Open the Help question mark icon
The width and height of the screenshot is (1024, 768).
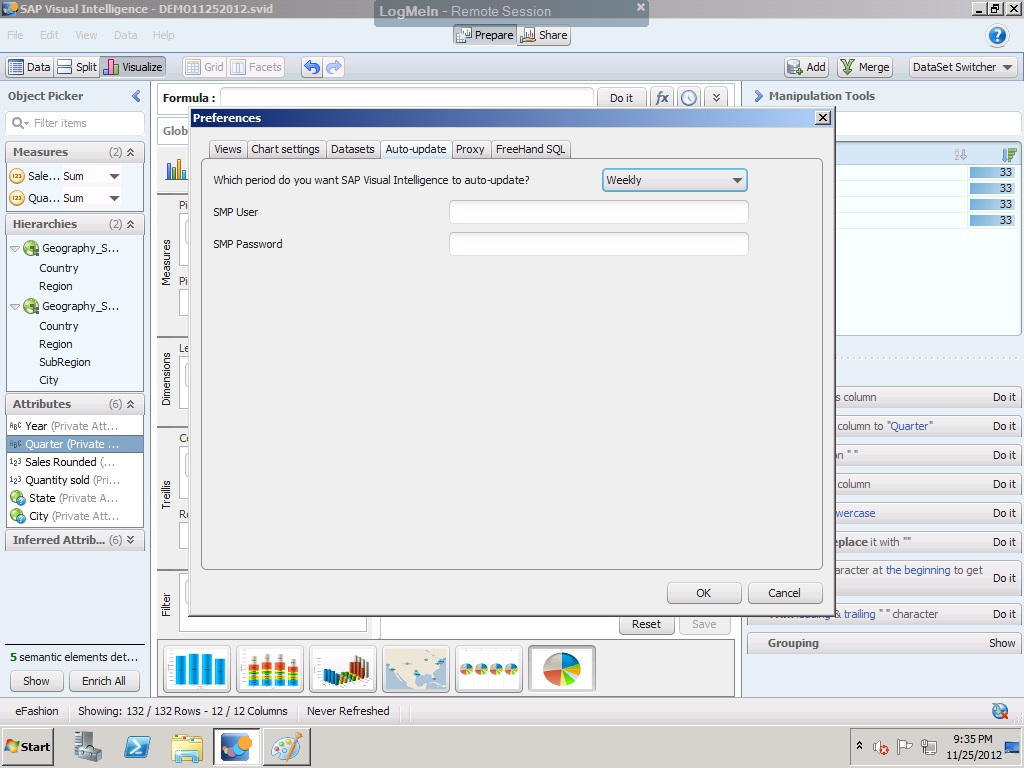click(997, 35)
